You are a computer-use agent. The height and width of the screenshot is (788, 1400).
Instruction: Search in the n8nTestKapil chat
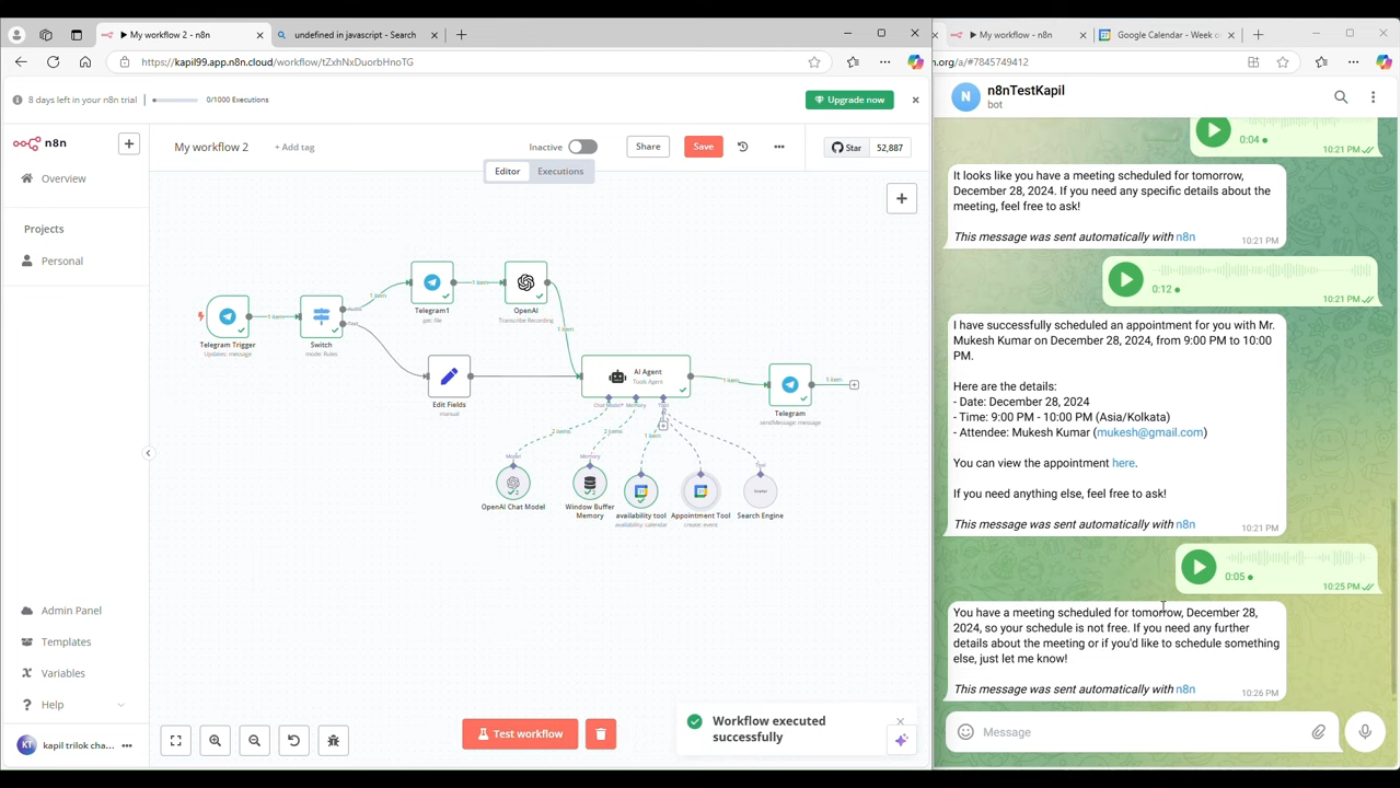(x=1341, y=97)
